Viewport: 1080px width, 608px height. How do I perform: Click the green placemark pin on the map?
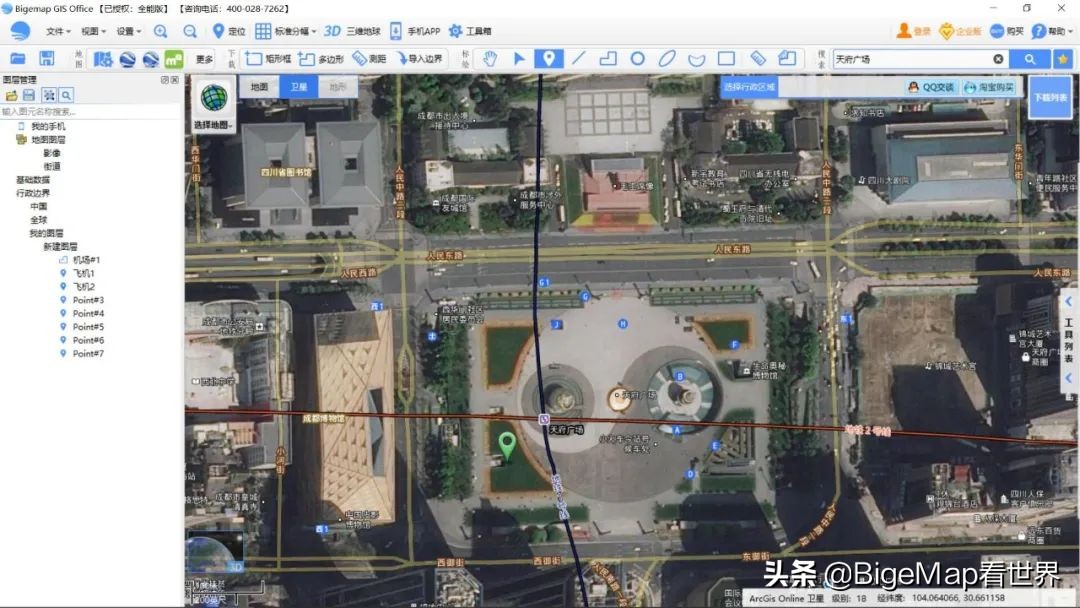pos(507,445)
